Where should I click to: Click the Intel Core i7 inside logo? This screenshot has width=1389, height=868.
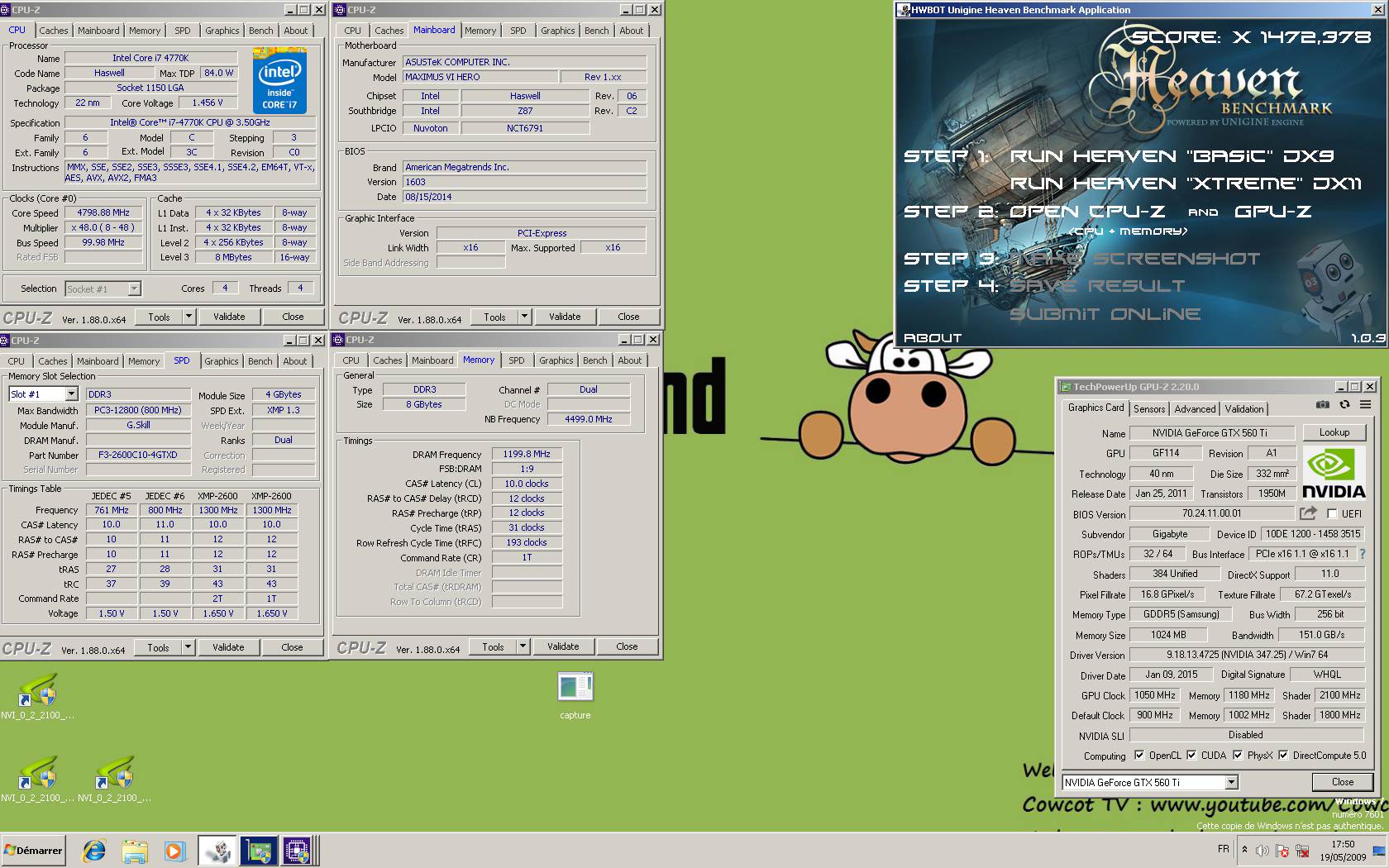(x=279, y=80)
